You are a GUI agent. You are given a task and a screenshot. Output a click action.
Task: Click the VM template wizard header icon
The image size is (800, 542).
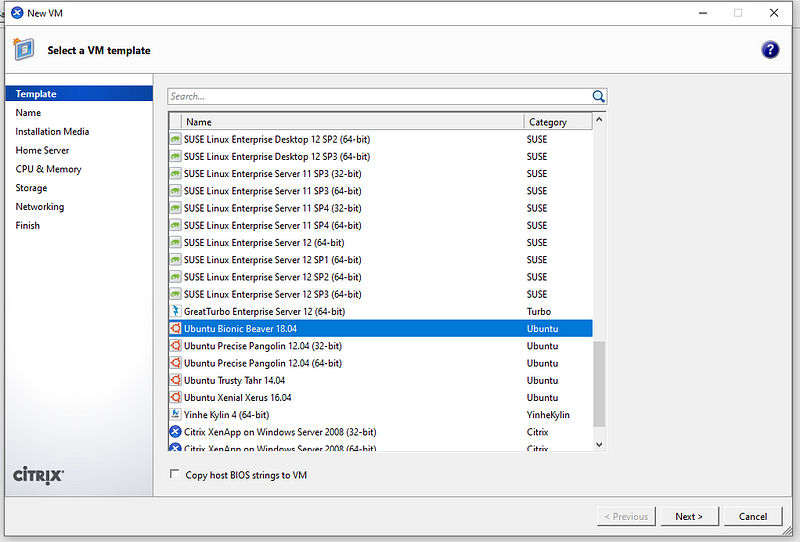(24, 50)
